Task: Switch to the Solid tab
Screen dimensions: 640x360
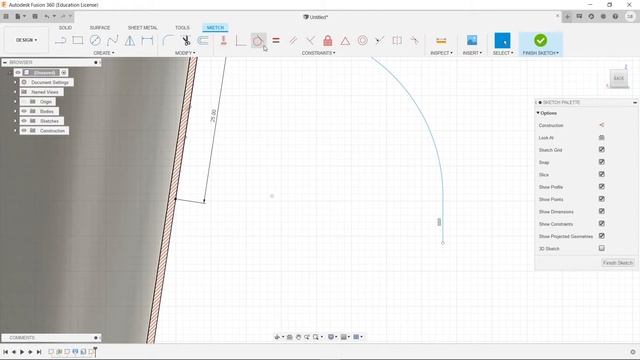Action: pyautogui.click(x=65, y=28)
